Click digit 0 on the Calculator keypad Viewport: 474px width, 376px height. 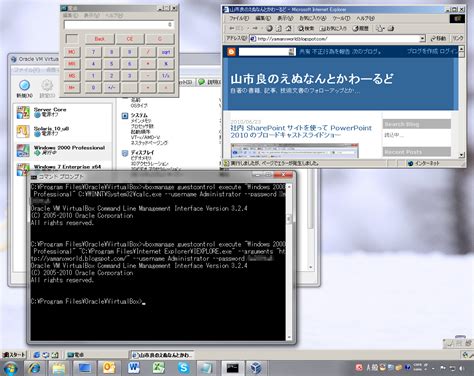(x=93, y=88)
